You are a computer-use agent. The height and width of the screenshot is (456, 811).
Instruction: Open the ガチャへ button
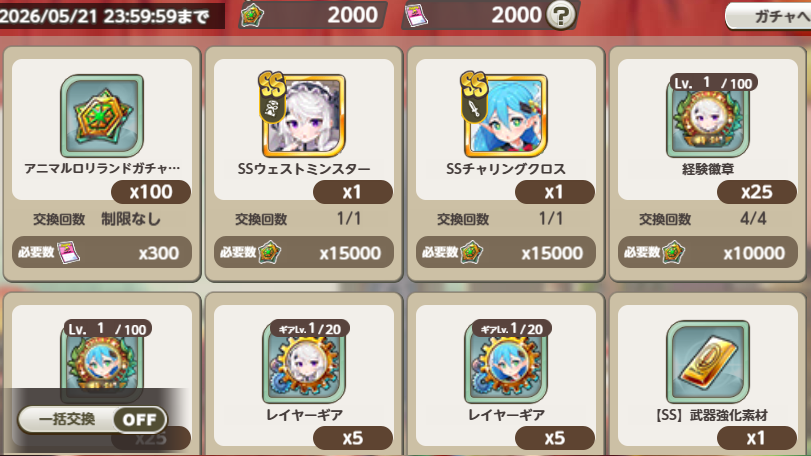pyautogui.click(x=770, y=17)
